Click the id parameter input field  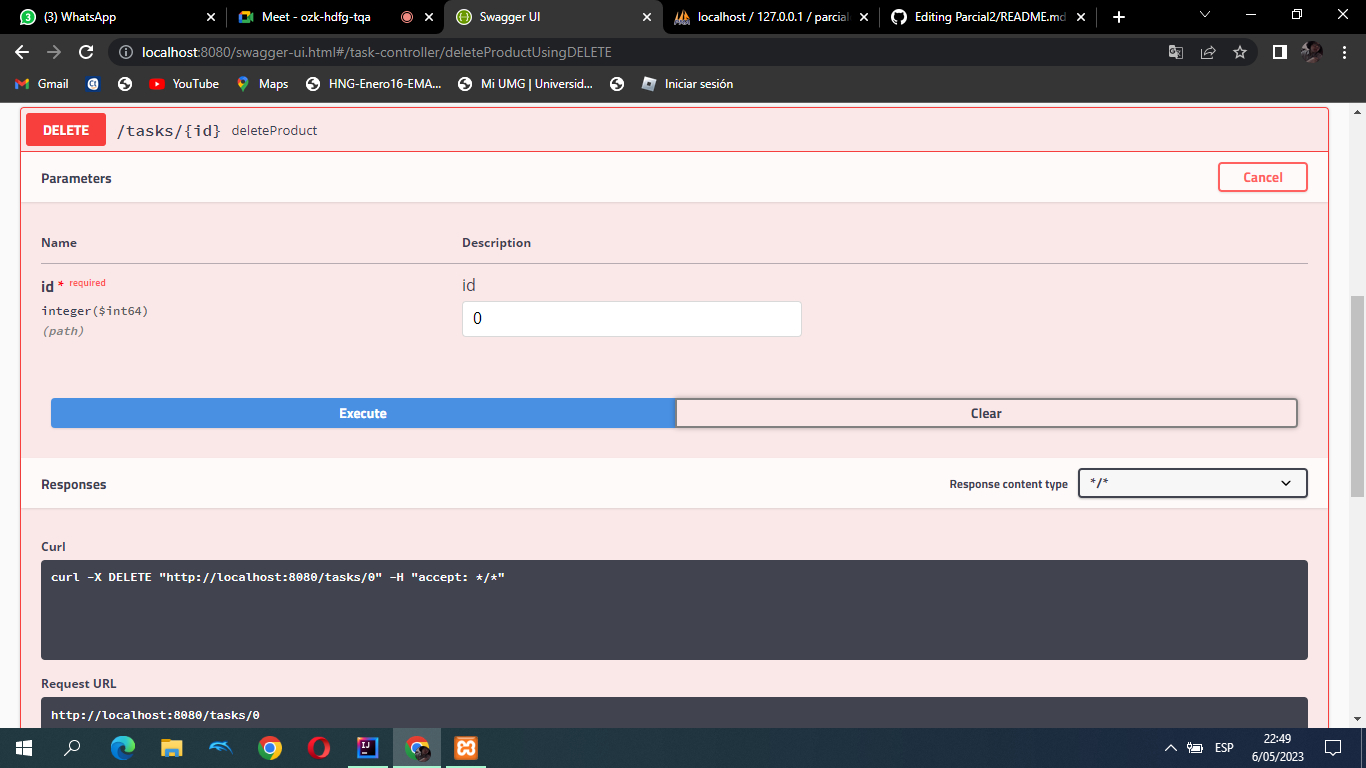[x=631, y=318]
